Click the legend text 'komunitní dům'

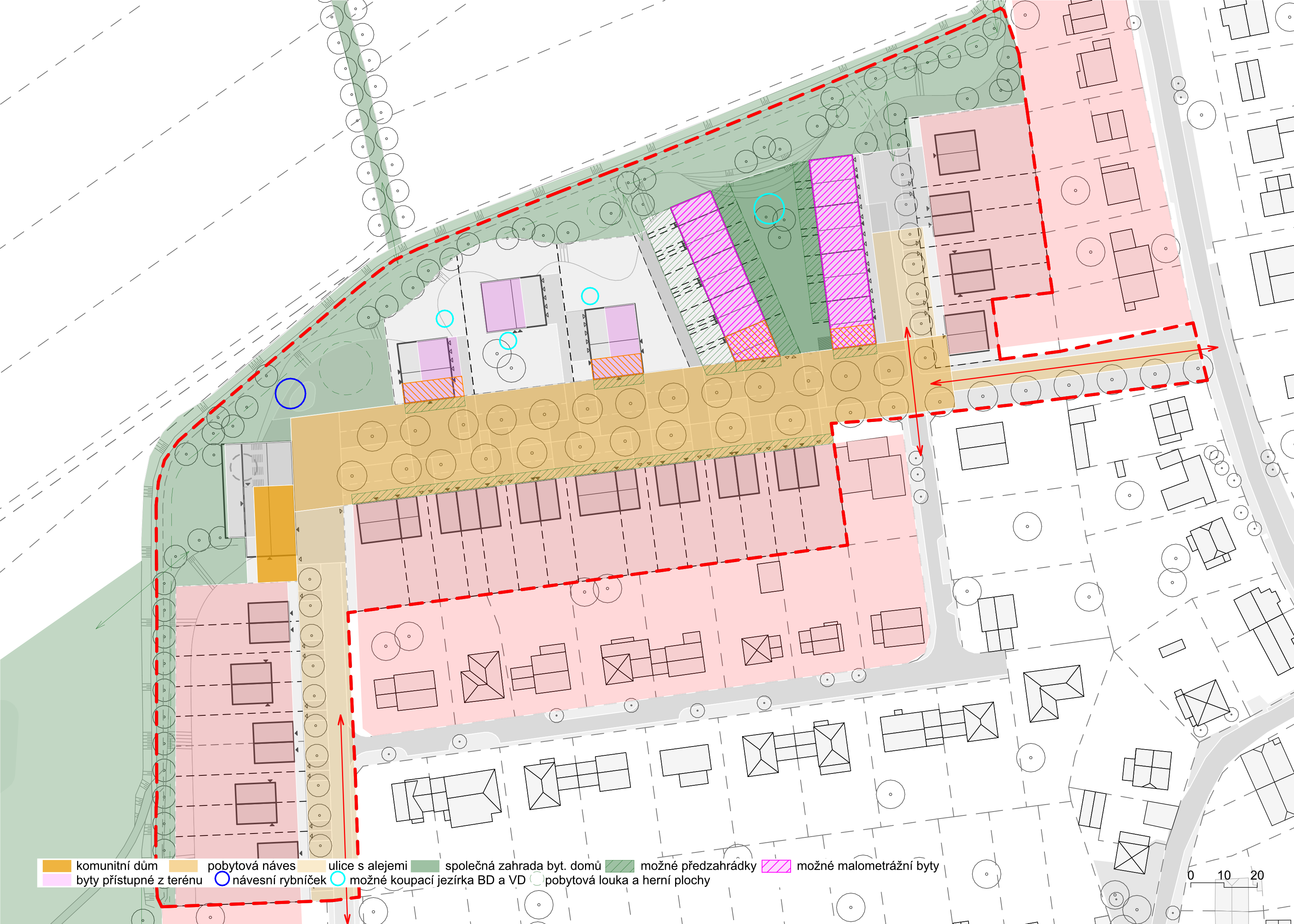point(117,866)
